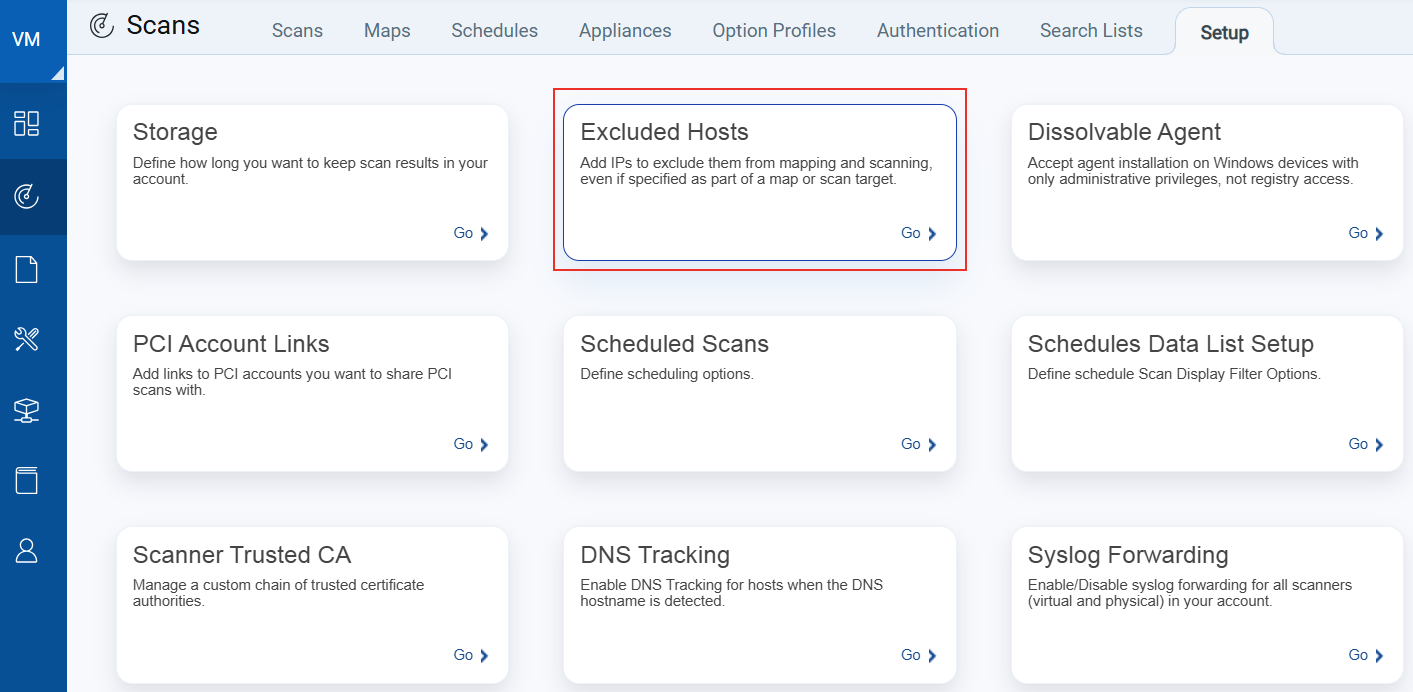Click Go on the DNS Tracking card
Viewport: 1413px width, 692px height.
[x=911, y=655]
